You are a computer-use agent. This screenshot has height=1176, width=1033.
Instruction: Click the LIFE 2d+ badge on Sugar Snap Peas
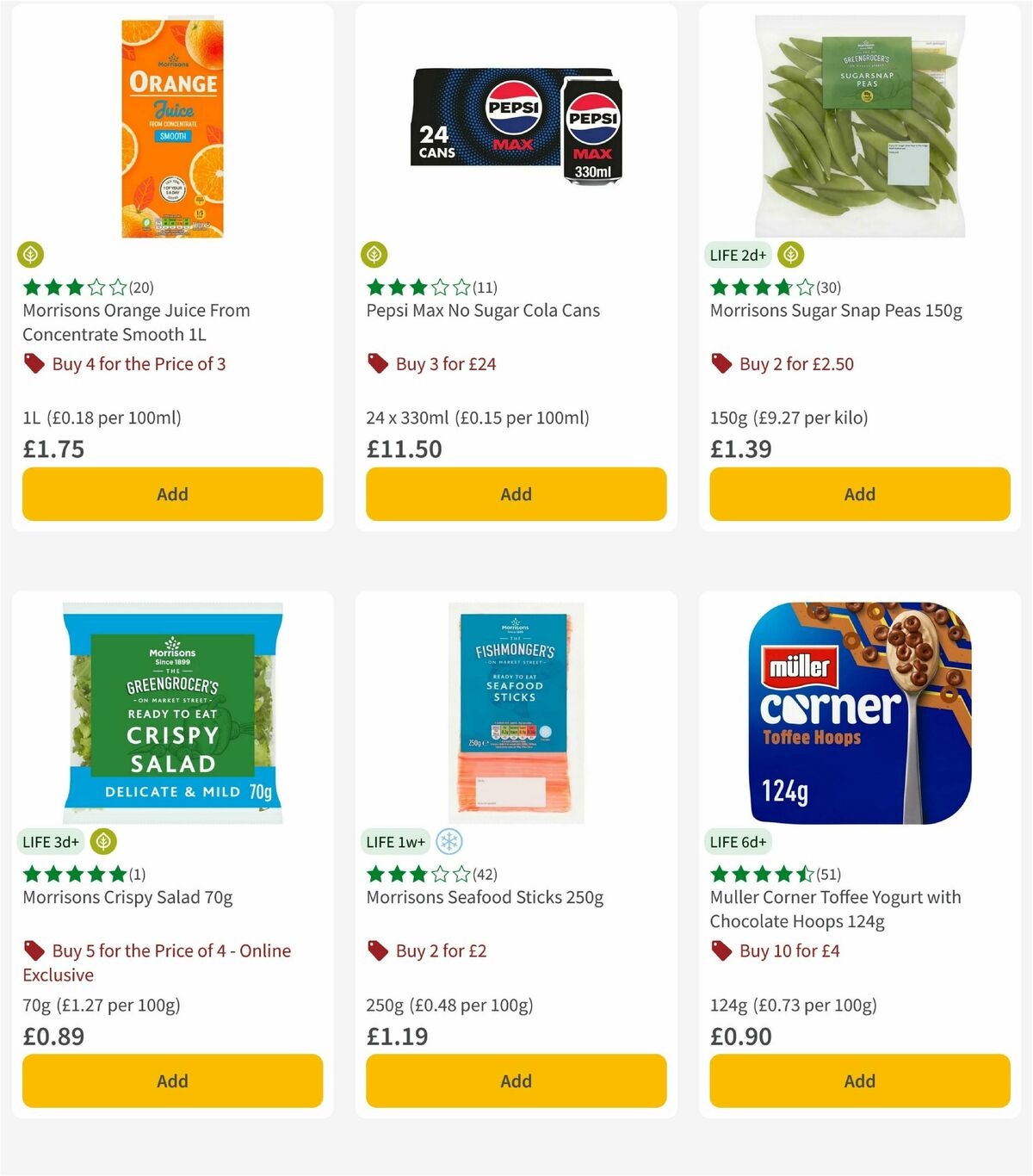pyautogui.click(x=737, y=255)
